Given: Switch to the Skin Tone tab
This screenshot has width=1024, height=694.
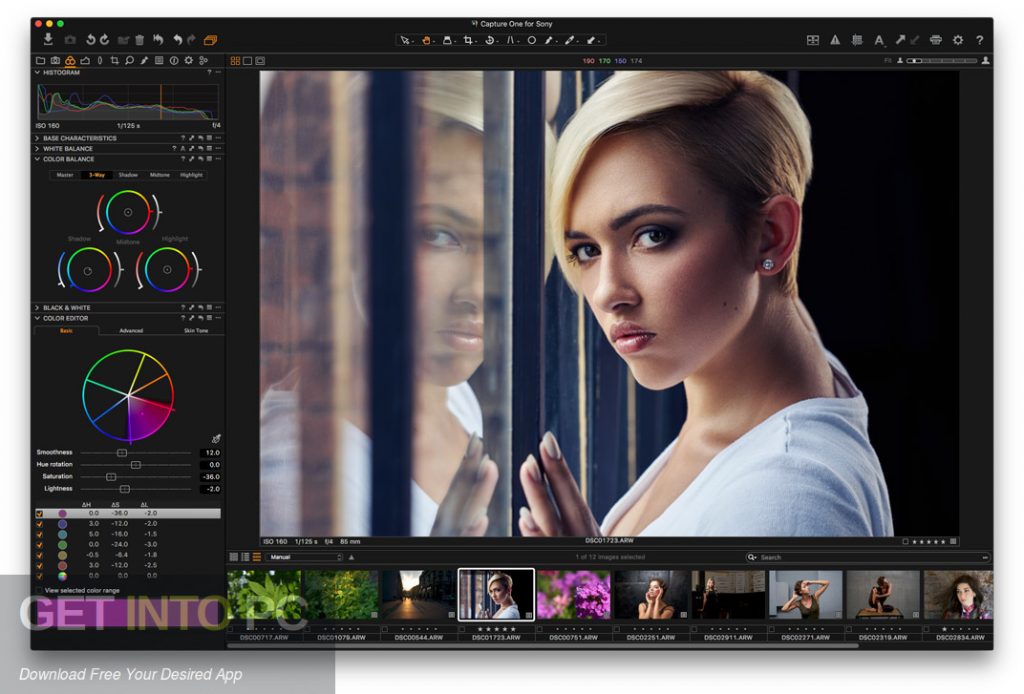Looking at the screenshot, I should click(x=195, y=331).
